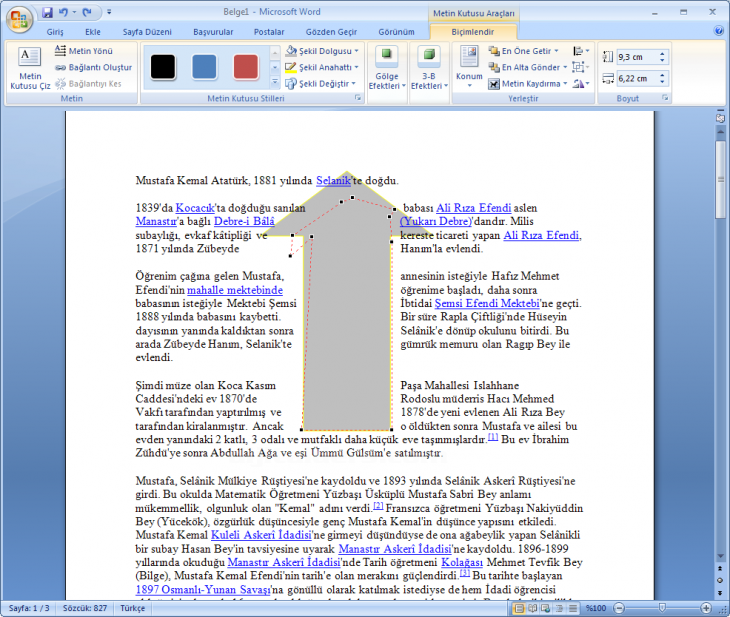Screen dimensions: 730x617
Task: Open the group objects menu
Action: 581,67
